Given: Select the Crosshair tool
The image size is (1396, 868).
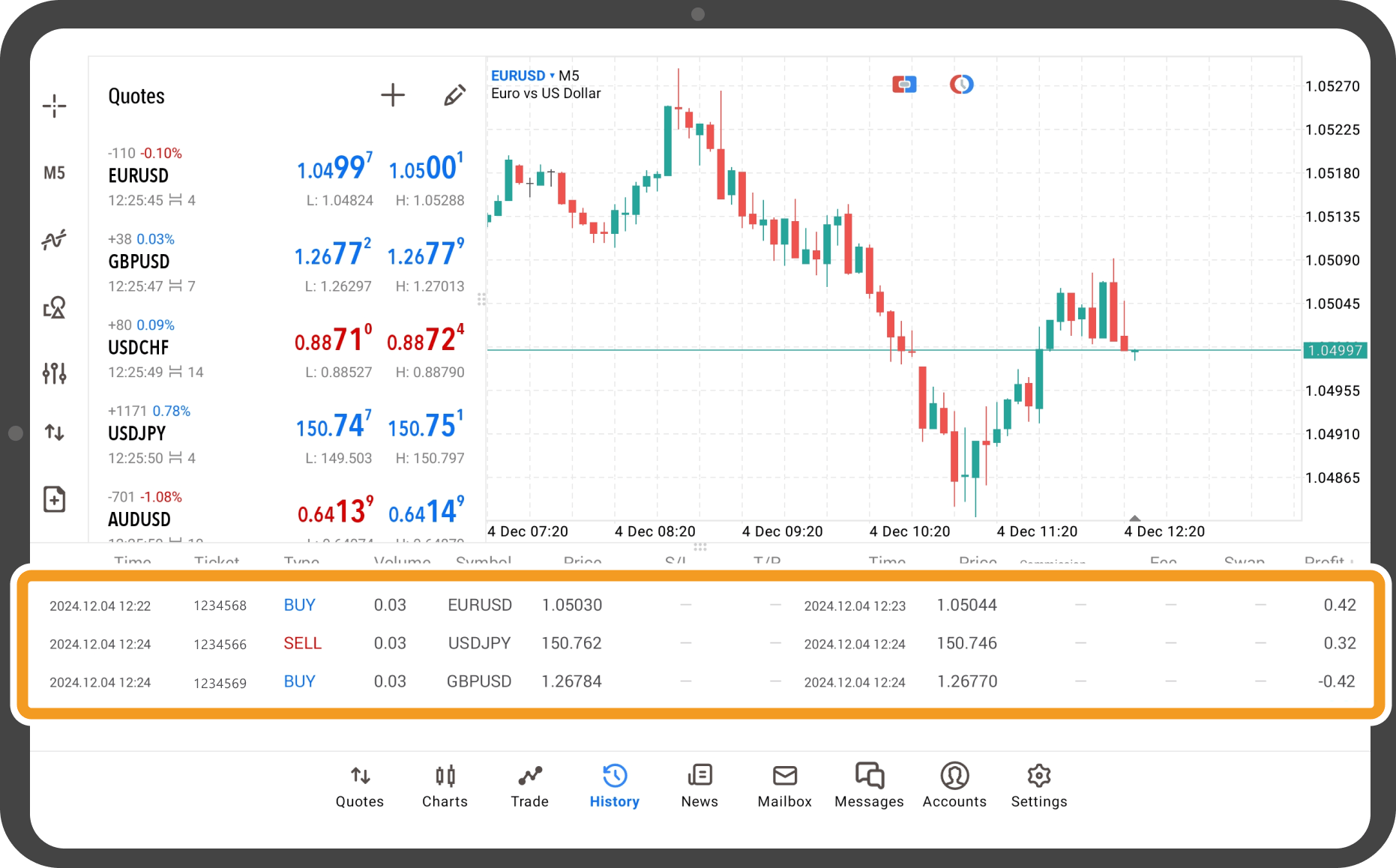Looking at the screenshot, I should [55, 106].
